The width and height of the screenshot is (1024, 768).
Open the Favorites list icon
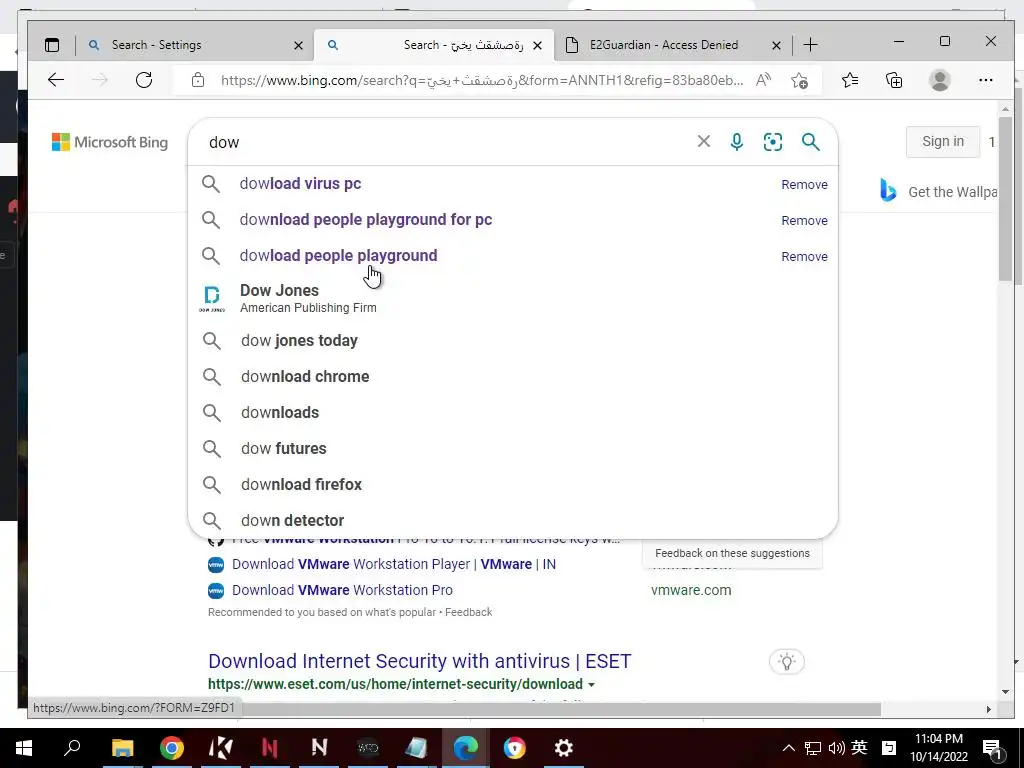850,80
